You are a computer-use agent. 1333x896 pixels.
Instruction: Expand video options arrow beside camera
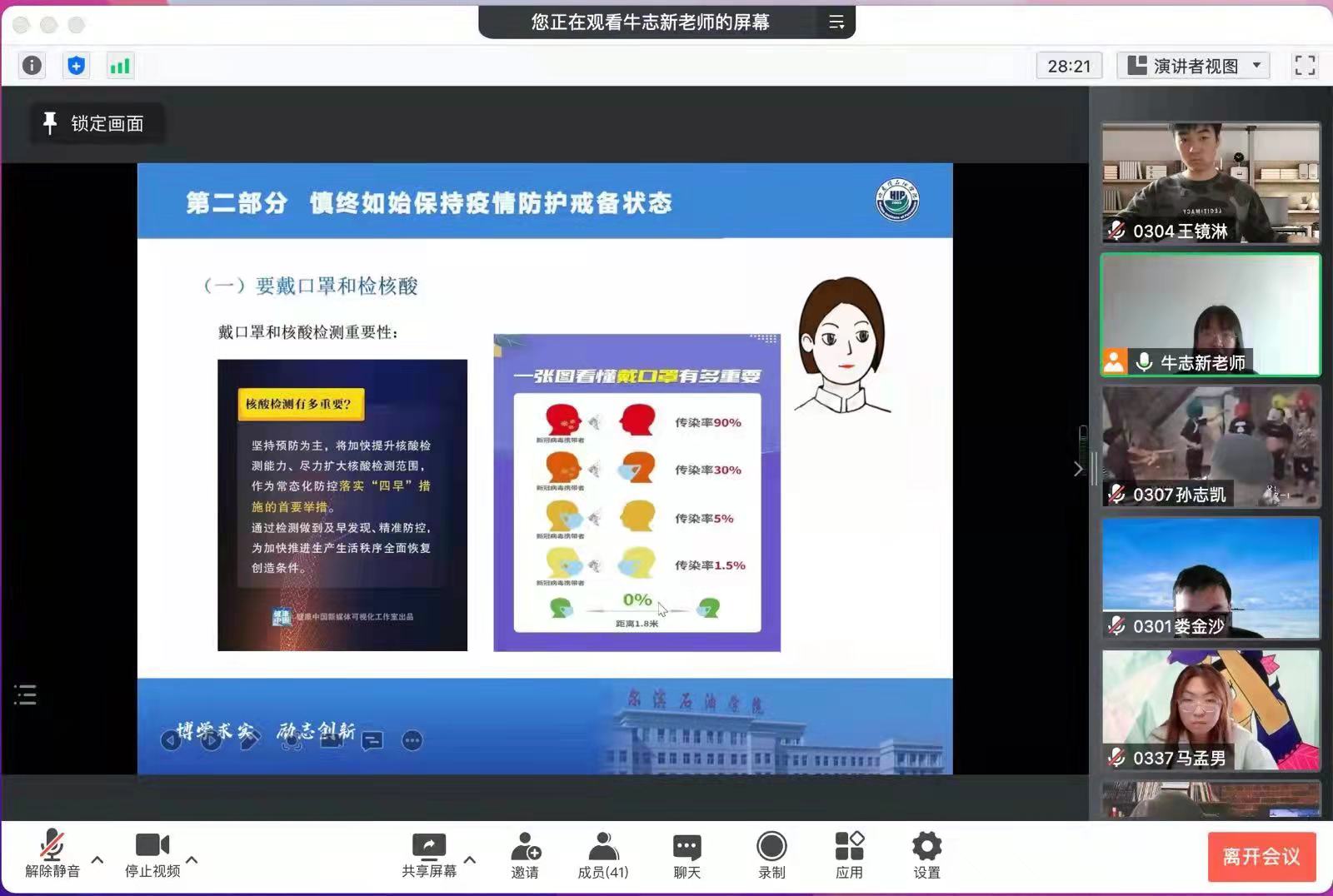point(192,859)
